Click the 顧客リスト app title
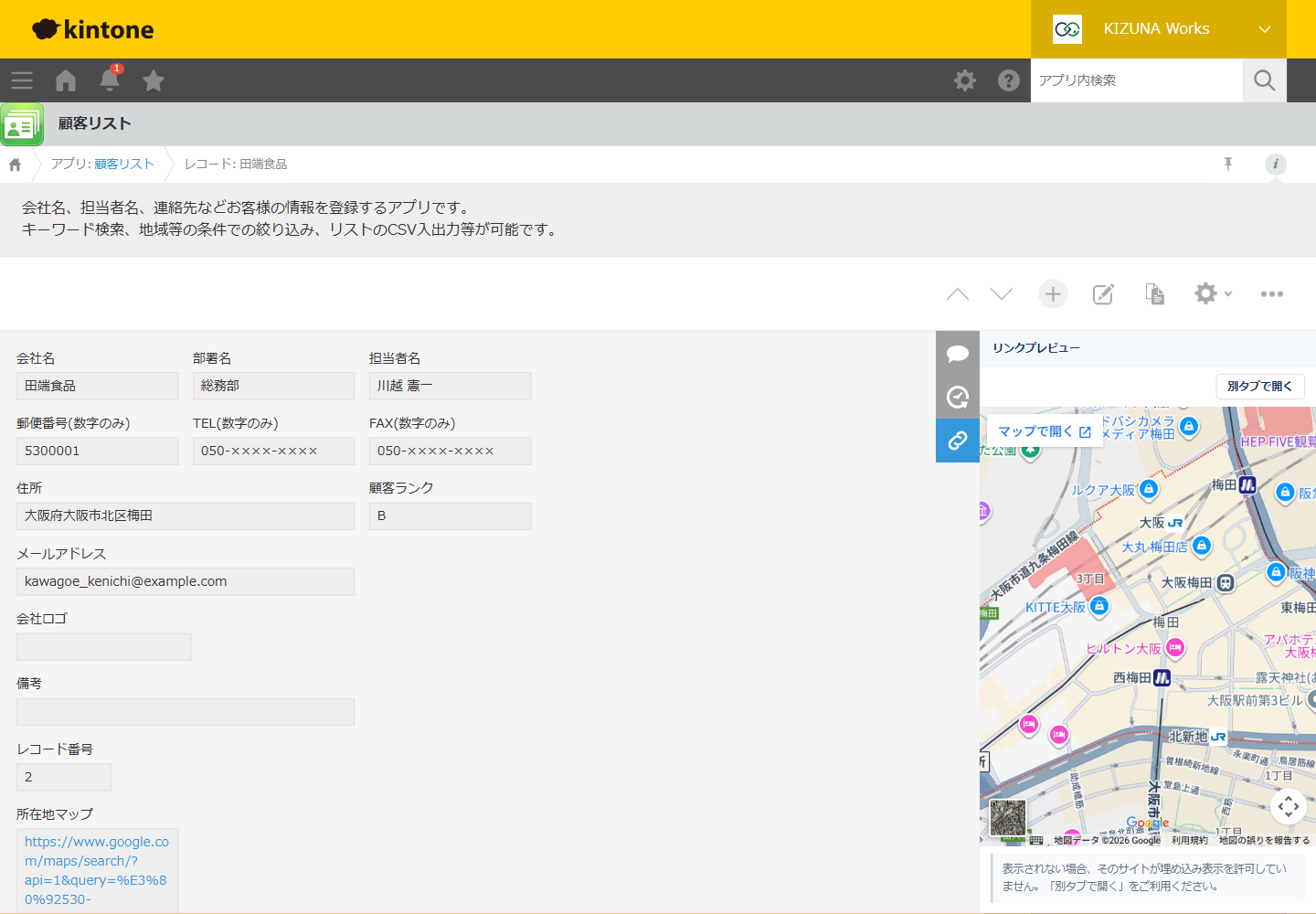Image resolution: width=1316 pixels, height=914 pixels. point(95,123)
